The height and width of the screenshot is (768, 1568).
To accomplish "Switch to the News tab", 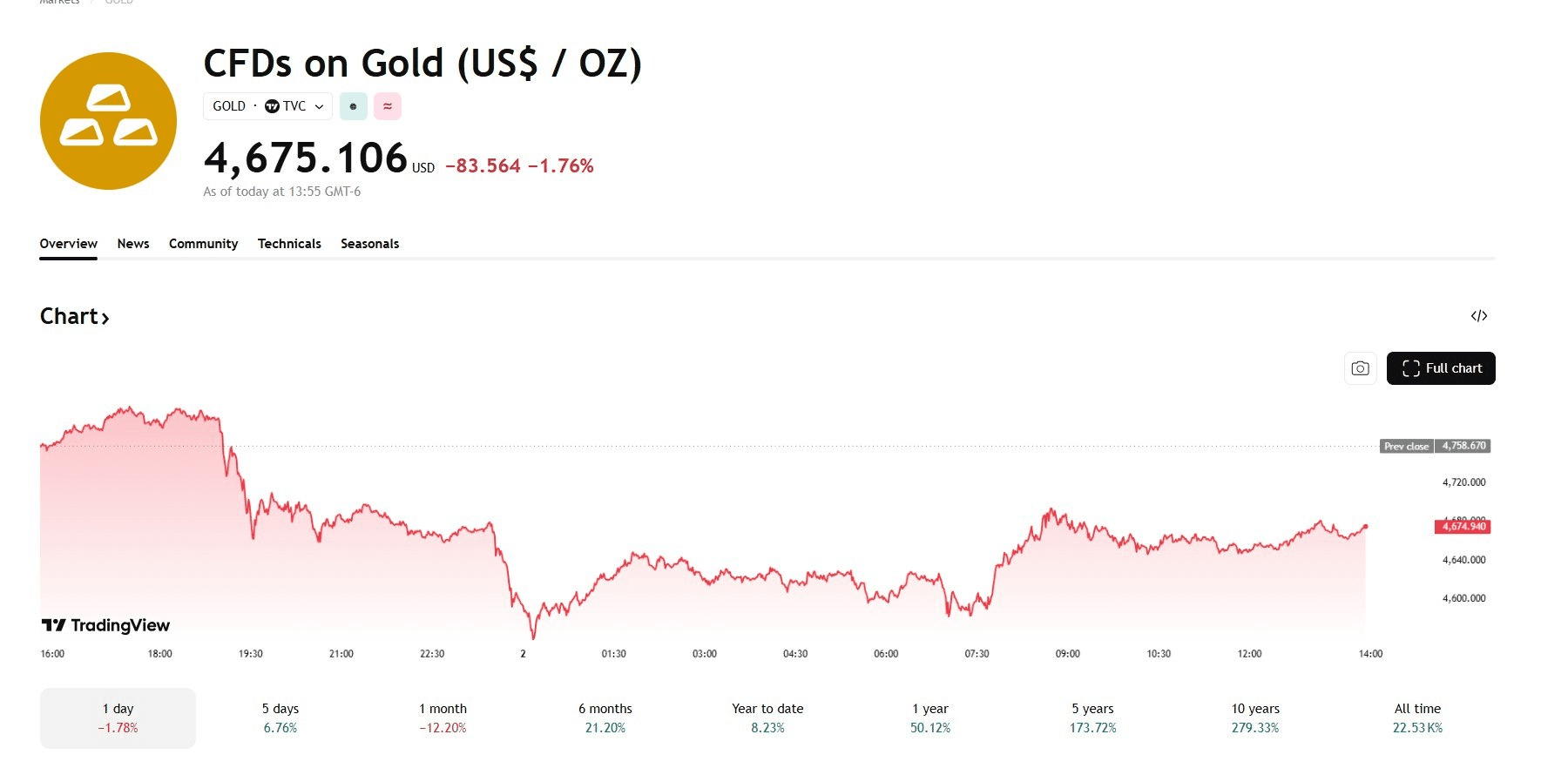I will [133, 244].
